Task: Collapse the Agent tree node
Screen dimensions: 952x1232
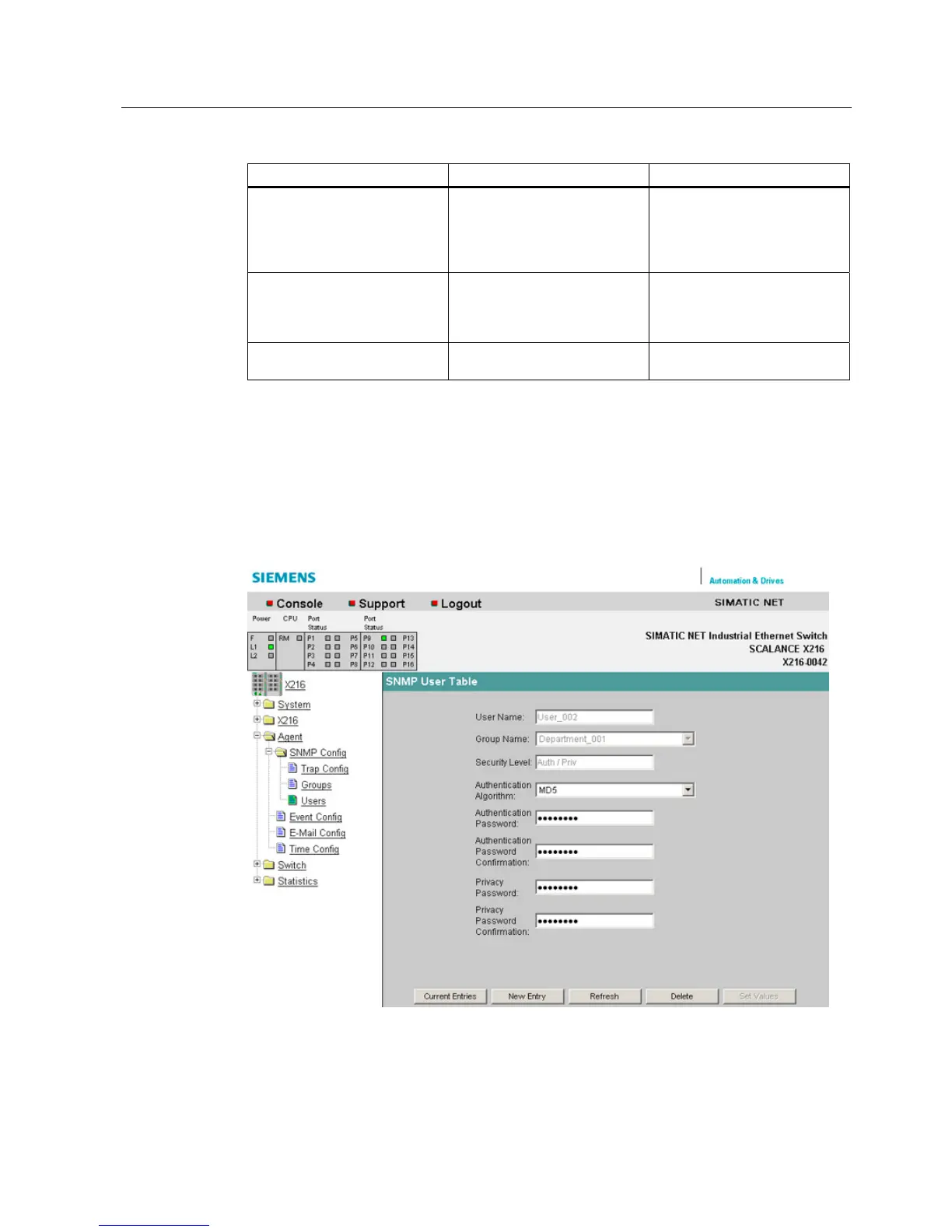Action: pos(257,735)
